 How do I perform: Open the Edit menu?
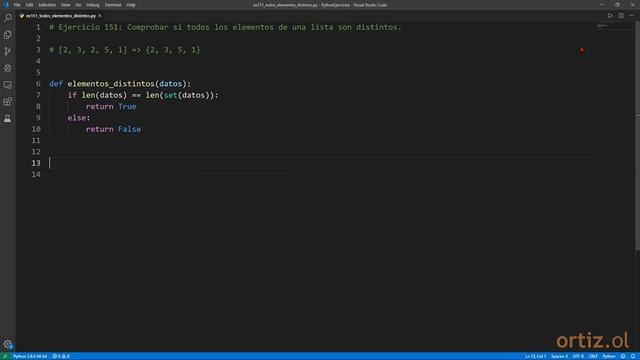pyautogui.click(x=29, y=5)
